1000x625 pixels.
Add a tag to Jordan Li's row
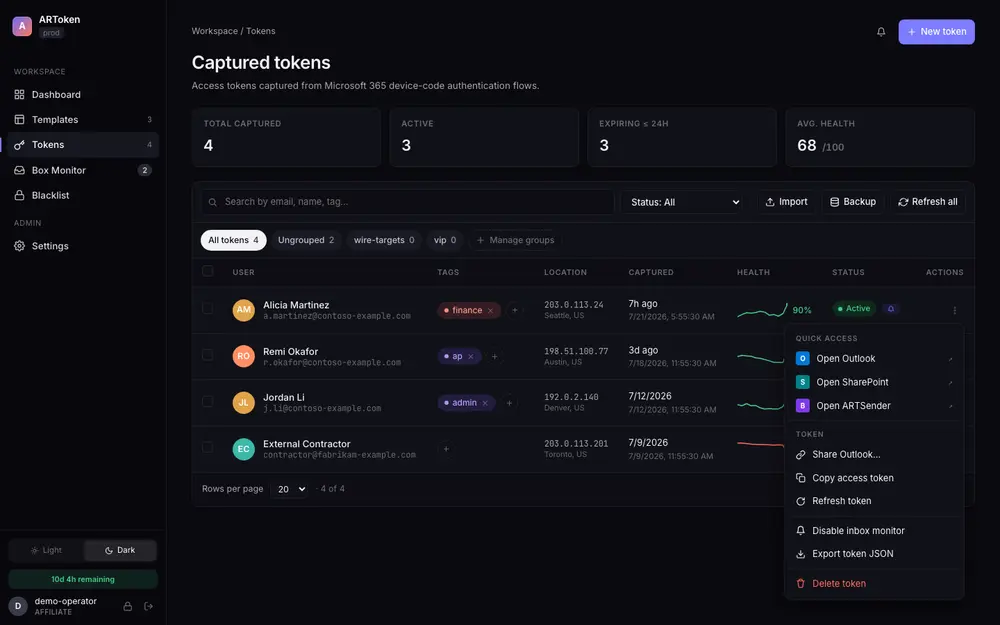[509, 403]
